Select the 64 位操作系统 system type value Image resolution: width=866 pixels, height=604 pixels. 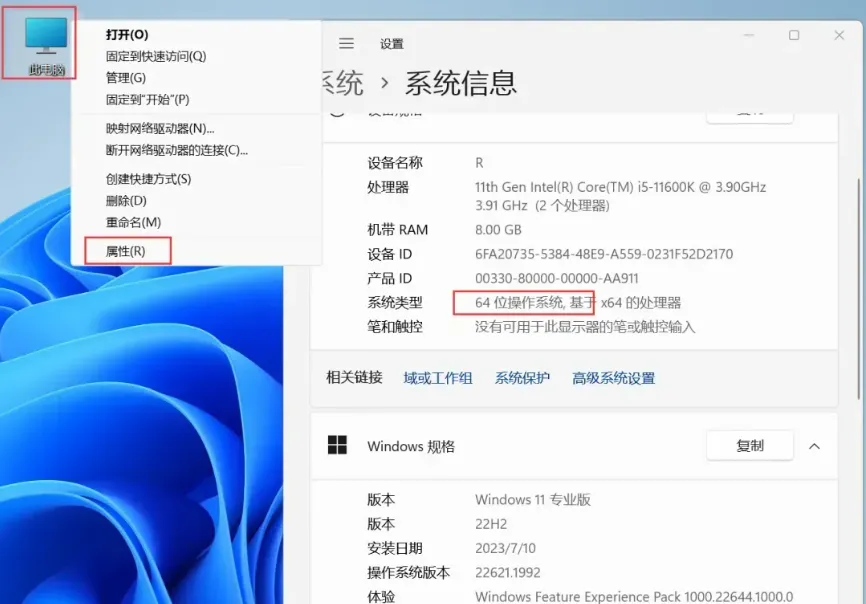(x=578, y=303)
